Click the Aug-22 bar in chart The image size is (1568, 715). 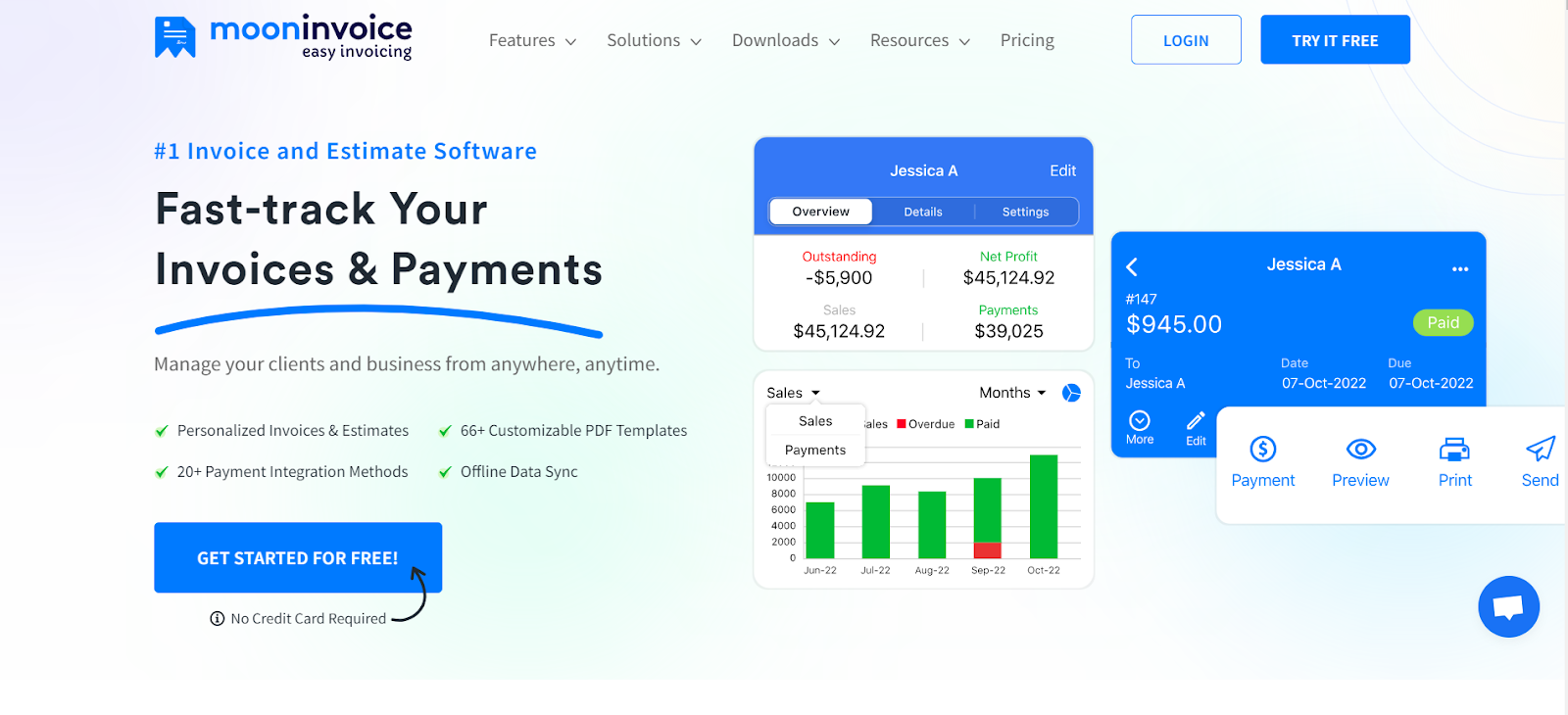pos(932,525)
